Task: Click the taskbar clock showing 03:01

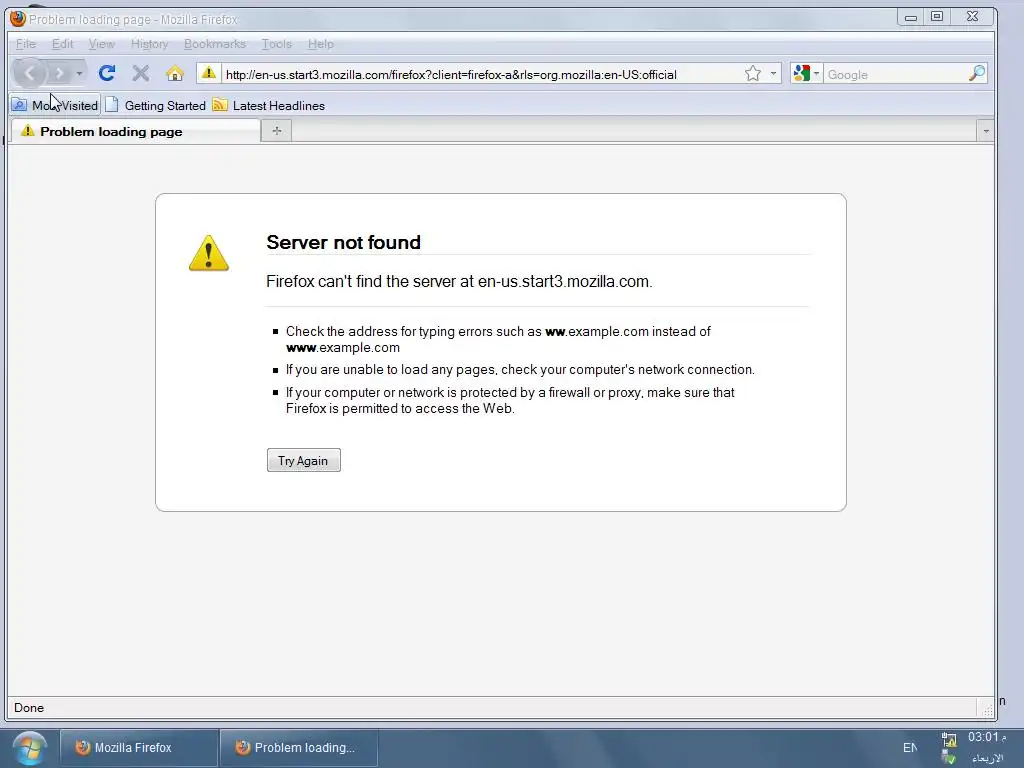Action: (985, 737)
